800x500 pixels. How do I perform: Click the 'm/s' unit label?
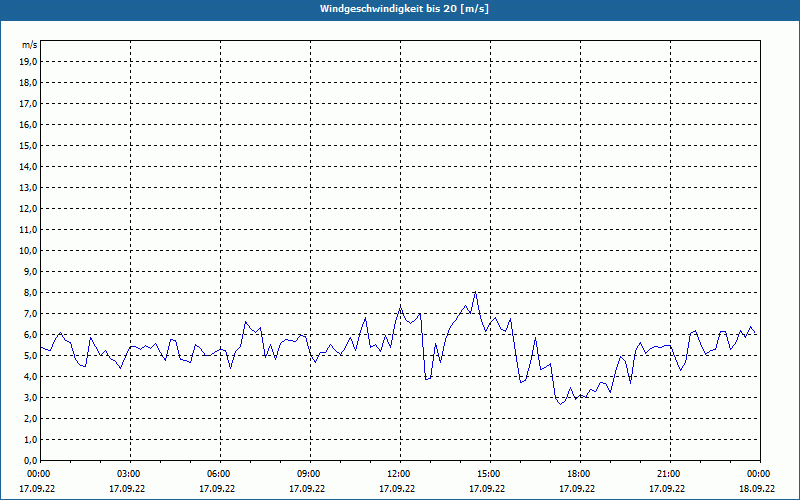[30, 45]
